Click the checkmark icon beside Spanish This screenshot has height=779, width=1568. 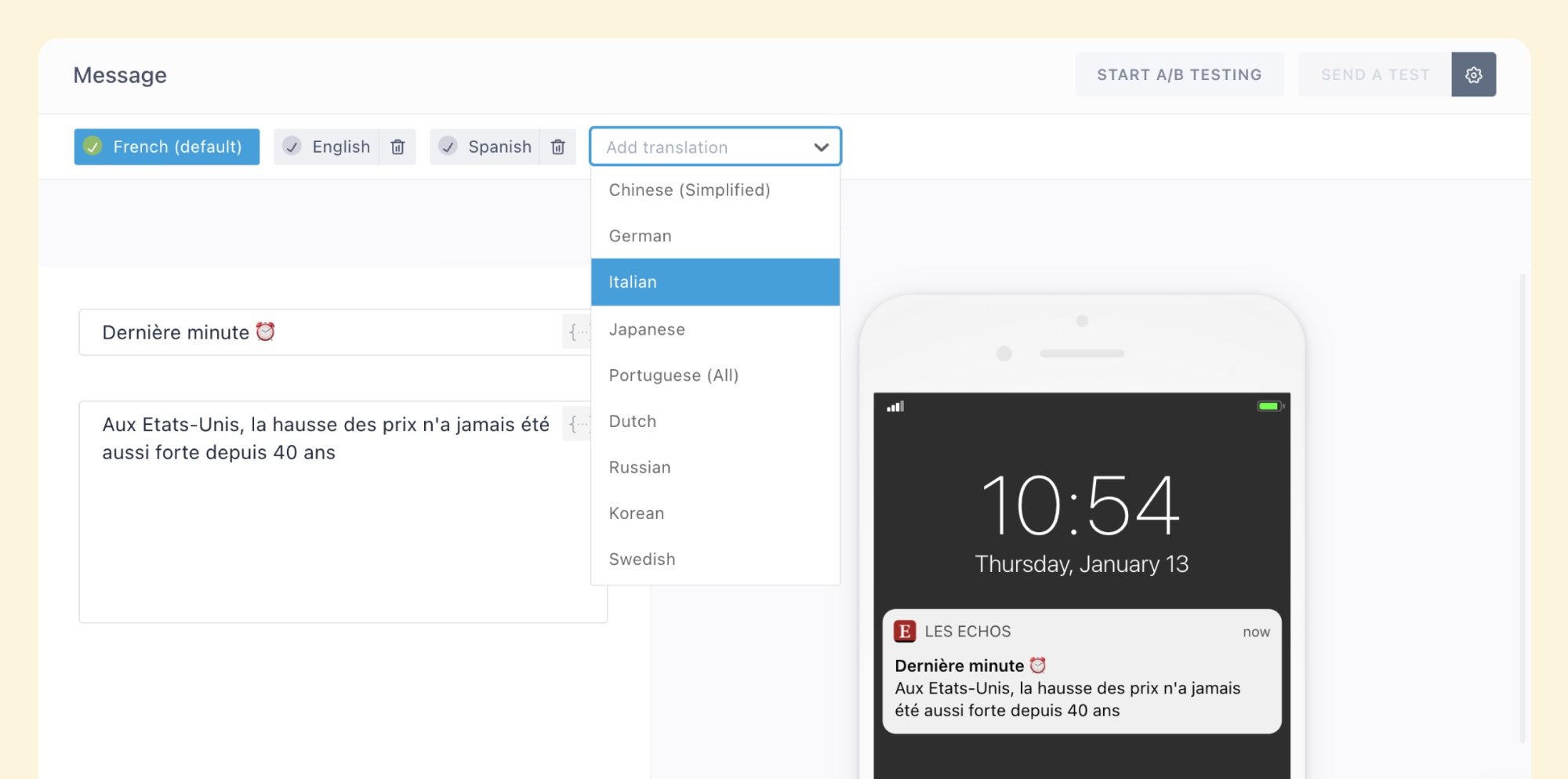click(x=448, y=147)
